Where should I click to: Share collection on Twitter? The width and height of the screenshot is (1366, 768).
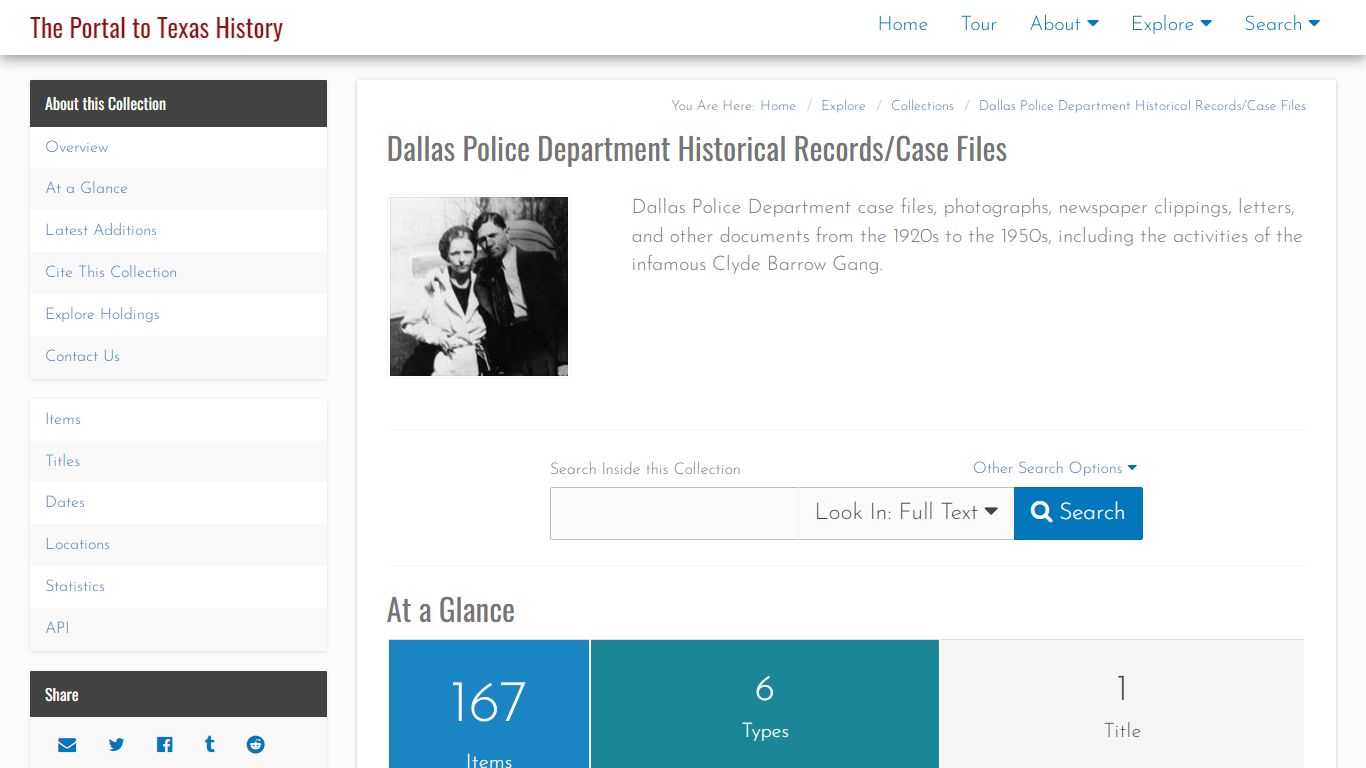click(x=116, y=745)
